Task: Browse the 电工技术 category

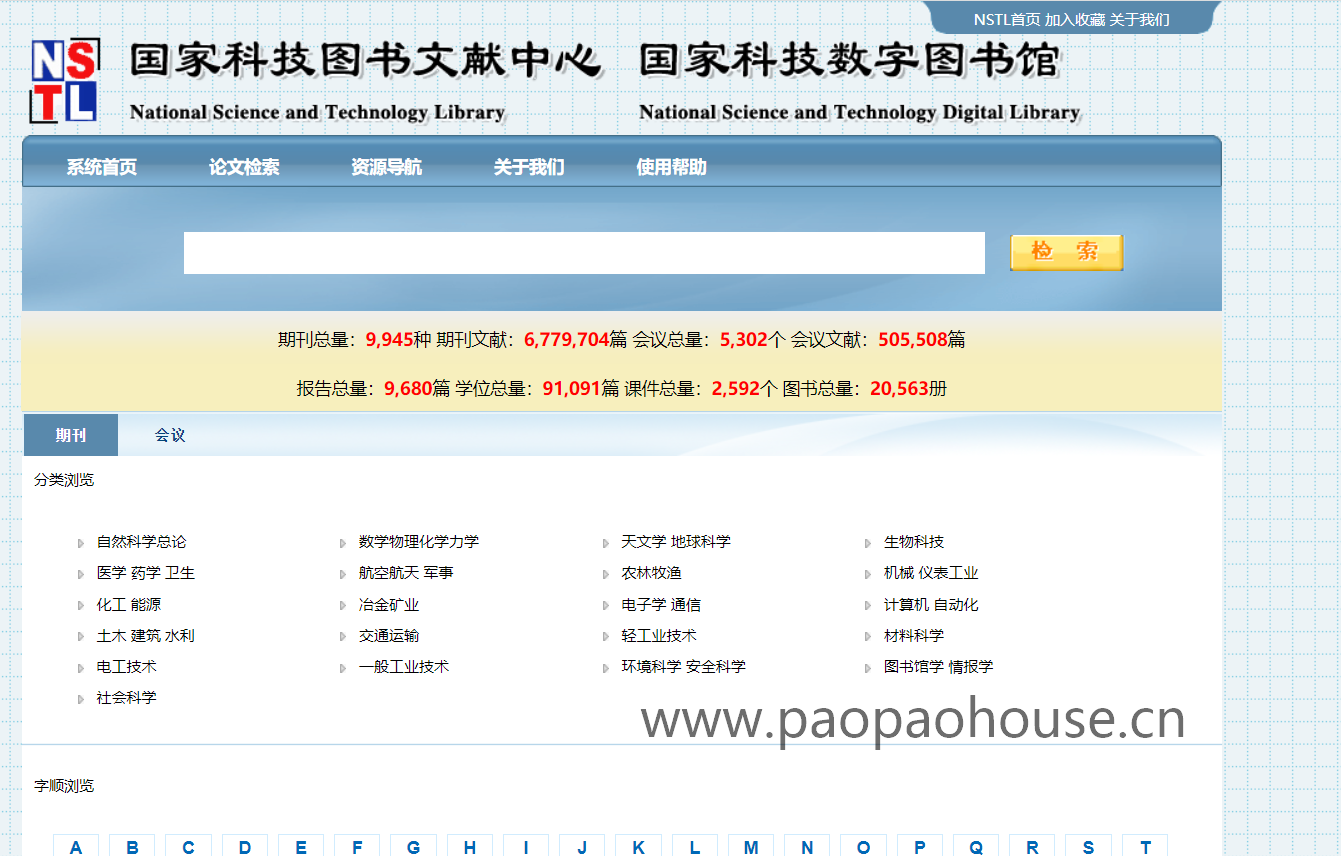Action: tap(126, 667)
